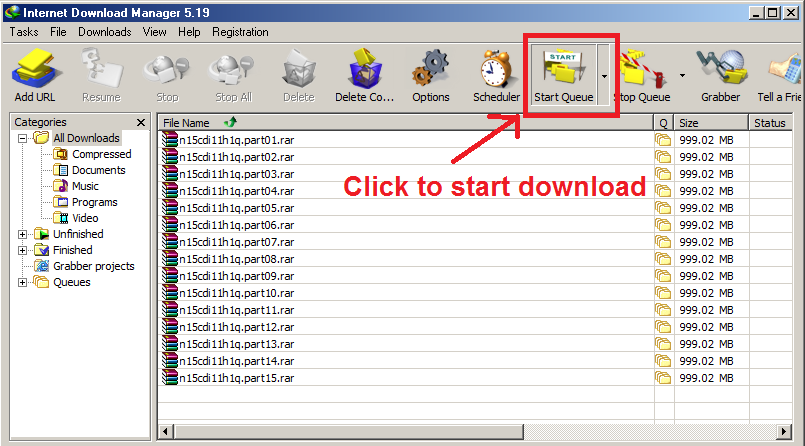Click the horizontal scrollbar left arrow
805x446 pixels.
tap(165, 432)
